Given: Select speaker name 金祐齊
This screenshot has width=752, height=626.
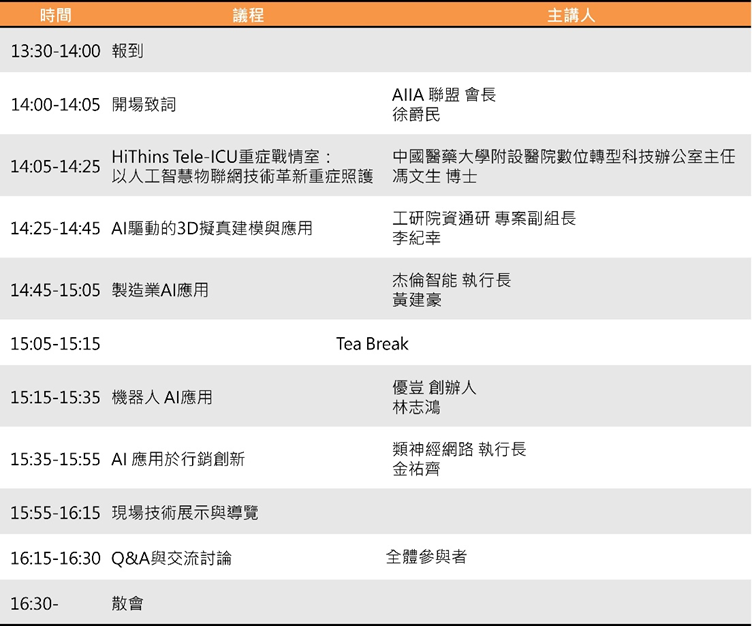Looking at the screenshot, I should coord(416,469).
